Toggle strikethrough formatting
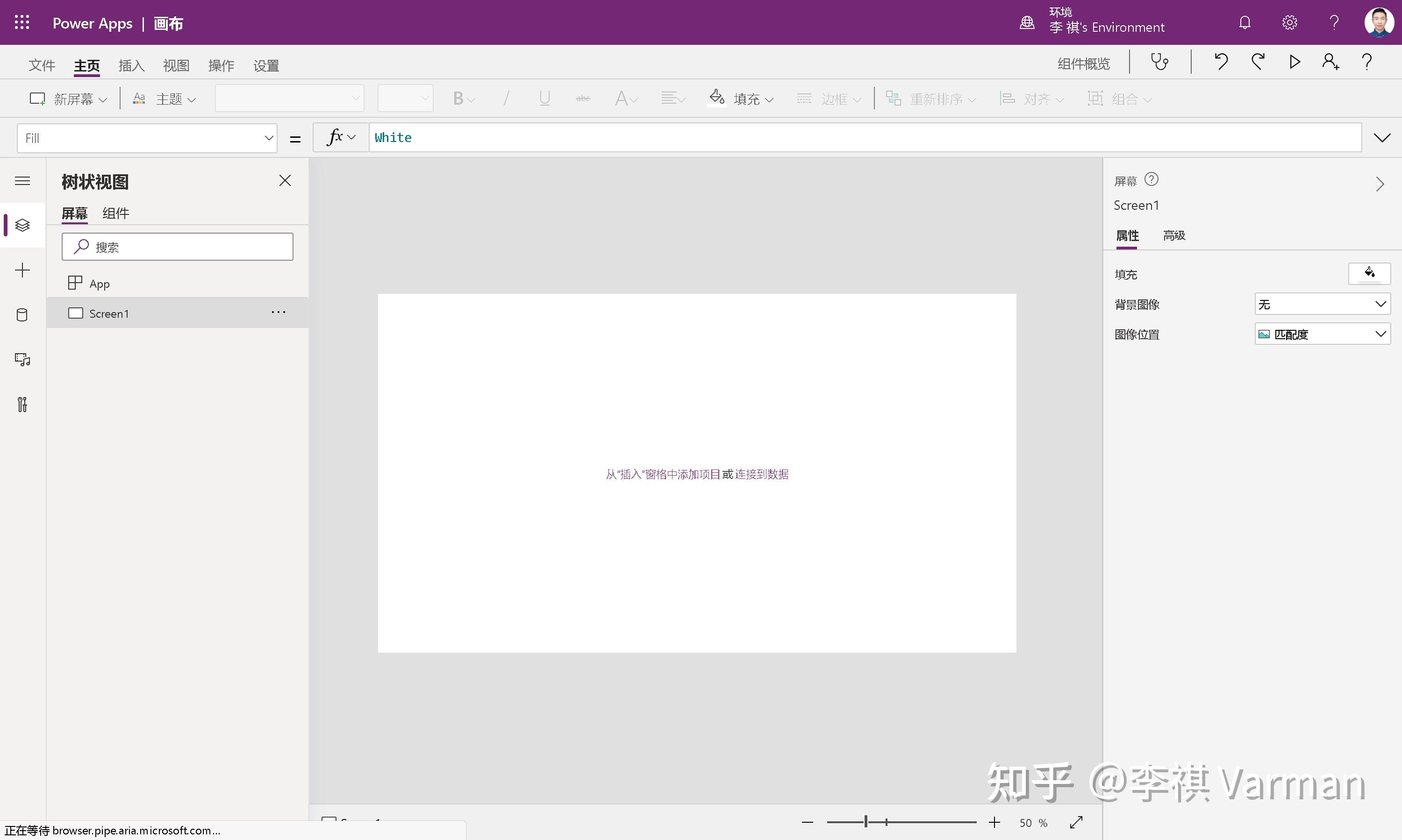The width and height of the screenshot is (1402, 840). click(x=582, y=98)
